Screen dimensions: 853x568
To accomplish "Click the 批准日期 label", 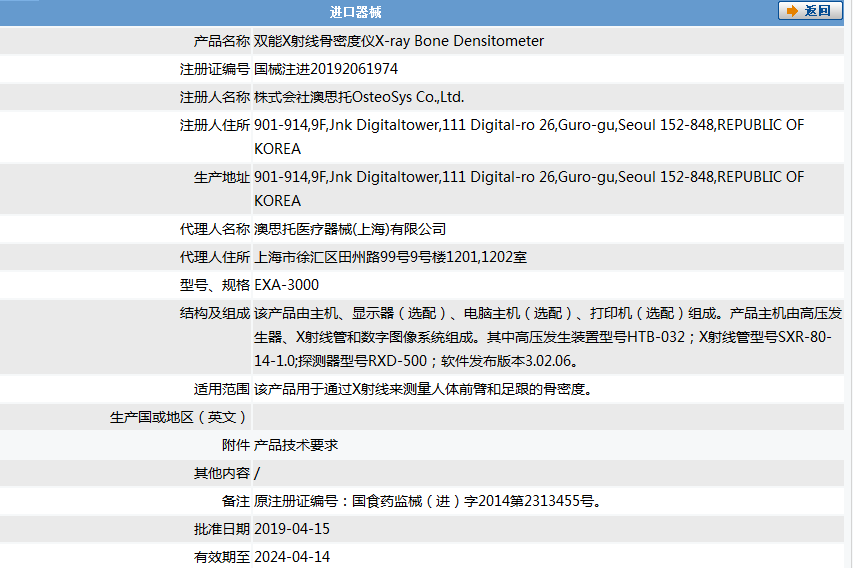I will pos(221,529).
